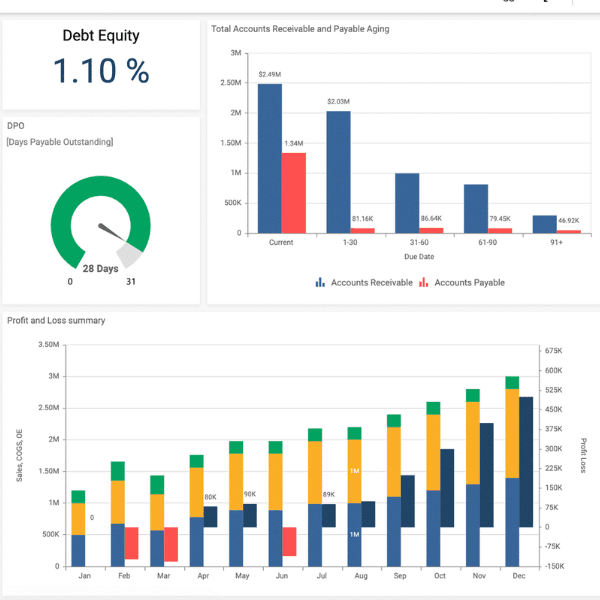Click the DPO gauge needle
The width and height of the screenshot is (600, 600).
108,233
